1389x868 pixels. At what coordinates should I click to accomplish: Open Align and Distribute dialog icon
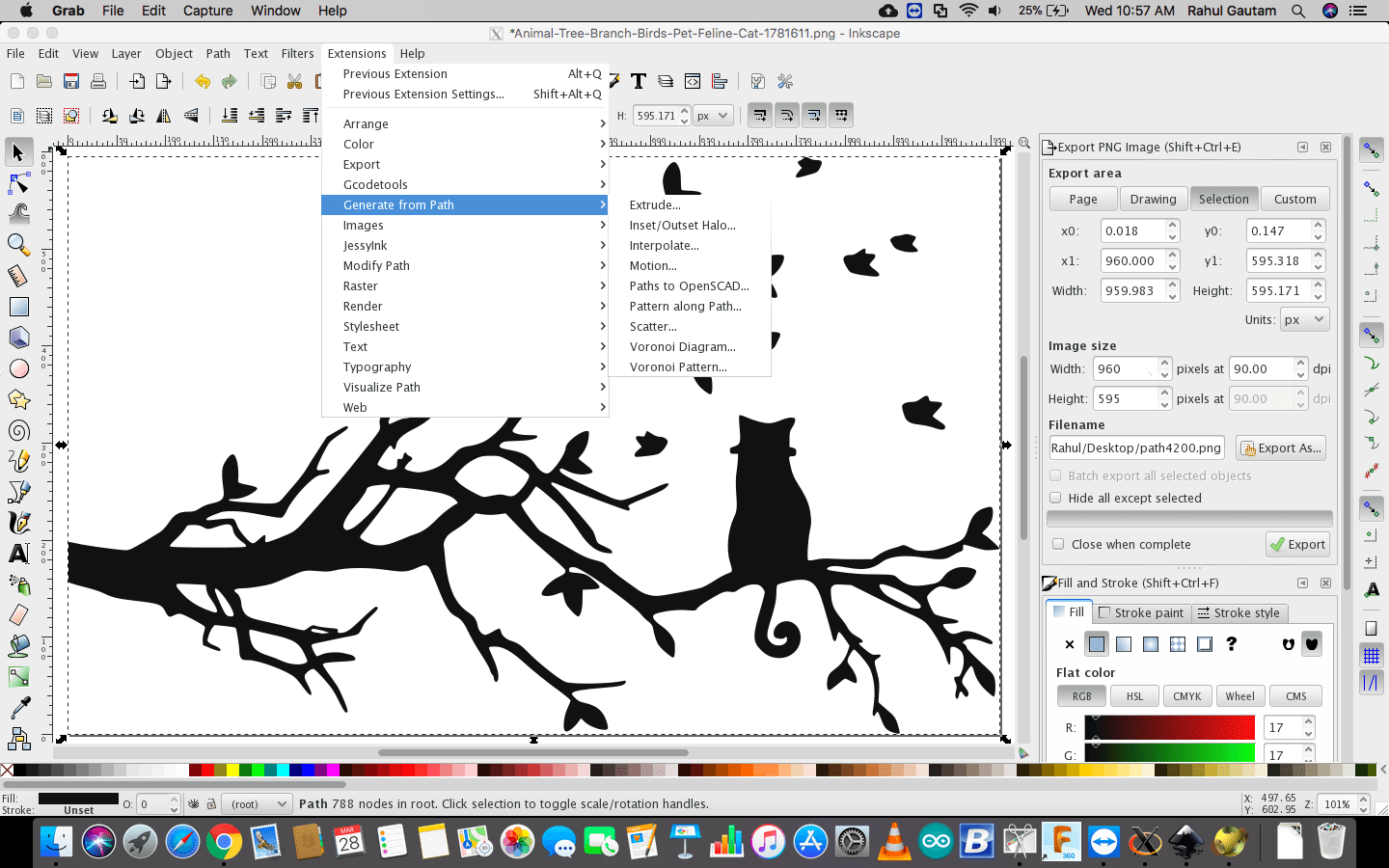[720, 81]
